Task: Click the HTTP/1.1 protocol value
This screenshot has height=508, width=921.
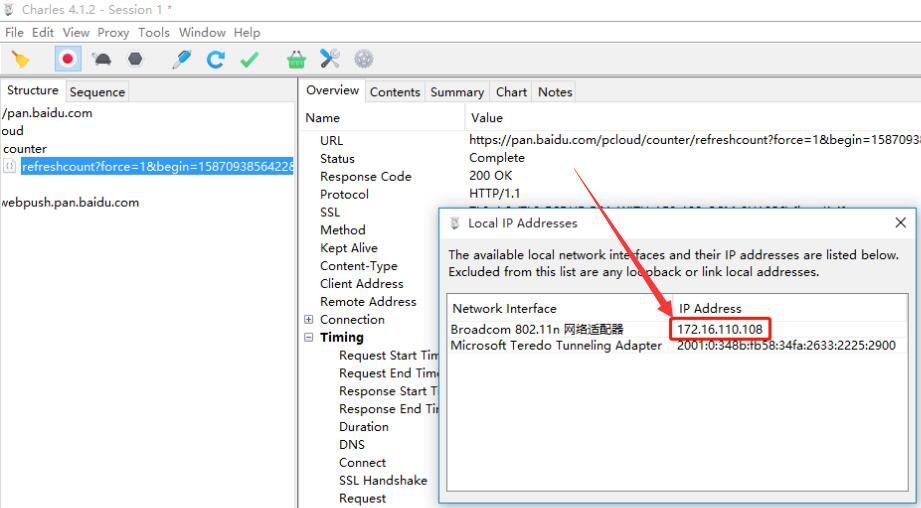Action: point(495,193)
